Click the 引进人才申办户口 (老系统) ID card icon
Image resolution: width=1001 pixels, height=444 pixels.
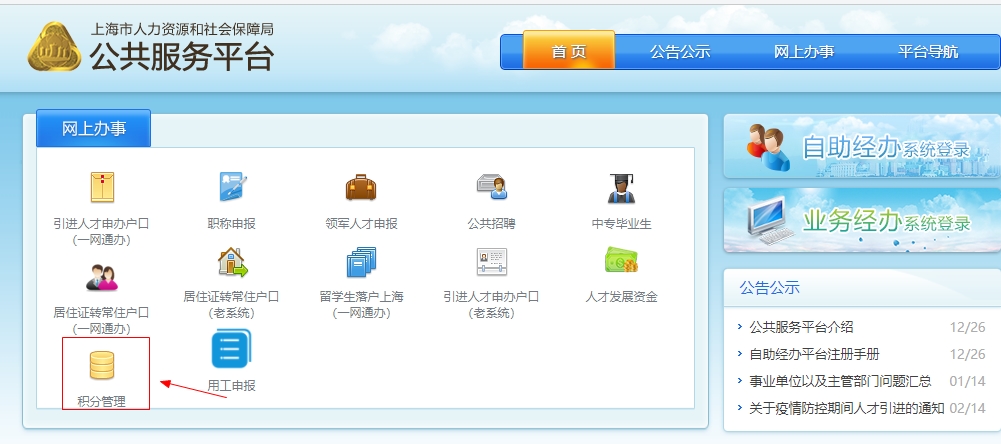(x=492, y=262)
